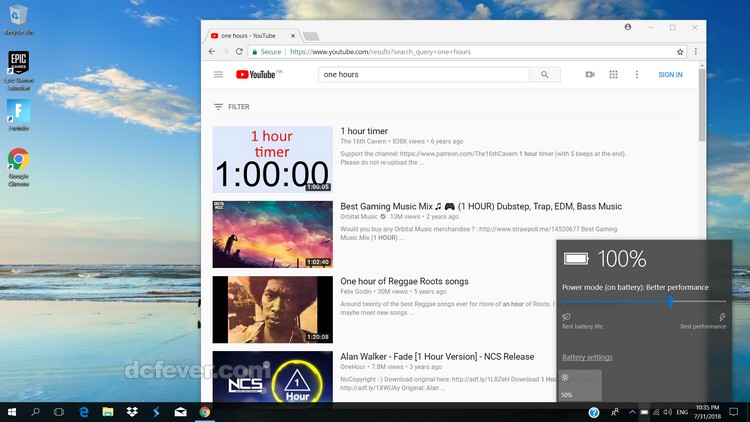
Task: Open the 'Best Gaming Music Mix' title
Action: click(x=481, y=206)
